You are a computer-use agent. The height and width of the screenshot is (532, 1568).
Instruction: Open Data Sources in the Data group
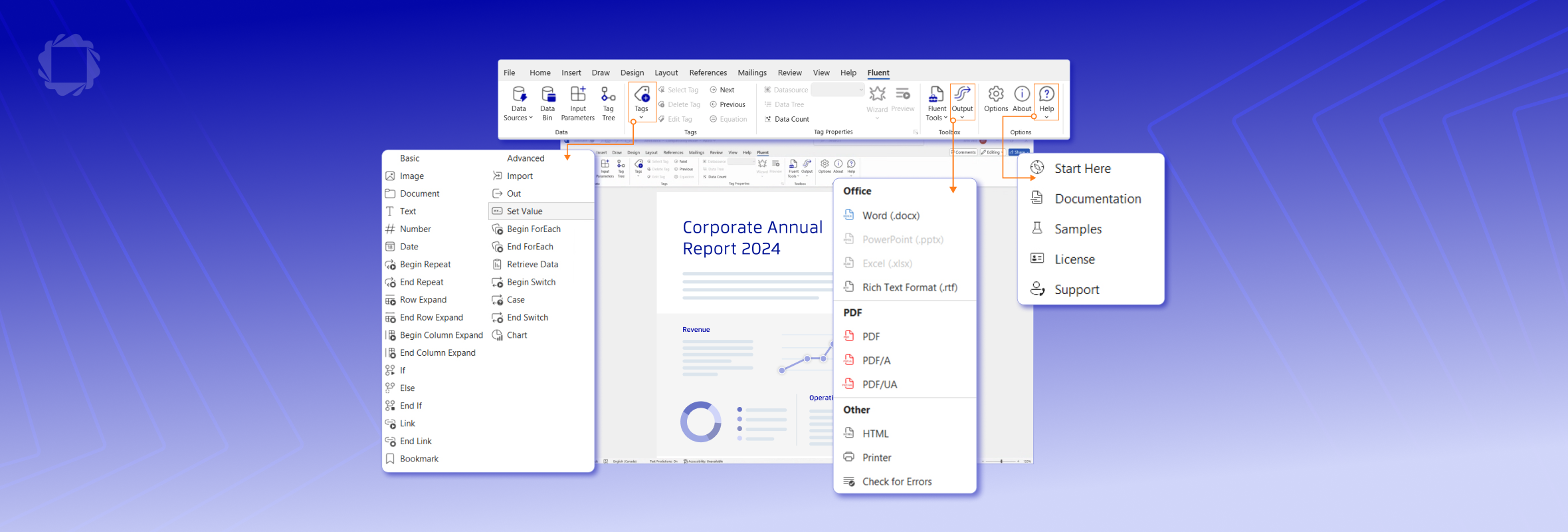(518, 104)
